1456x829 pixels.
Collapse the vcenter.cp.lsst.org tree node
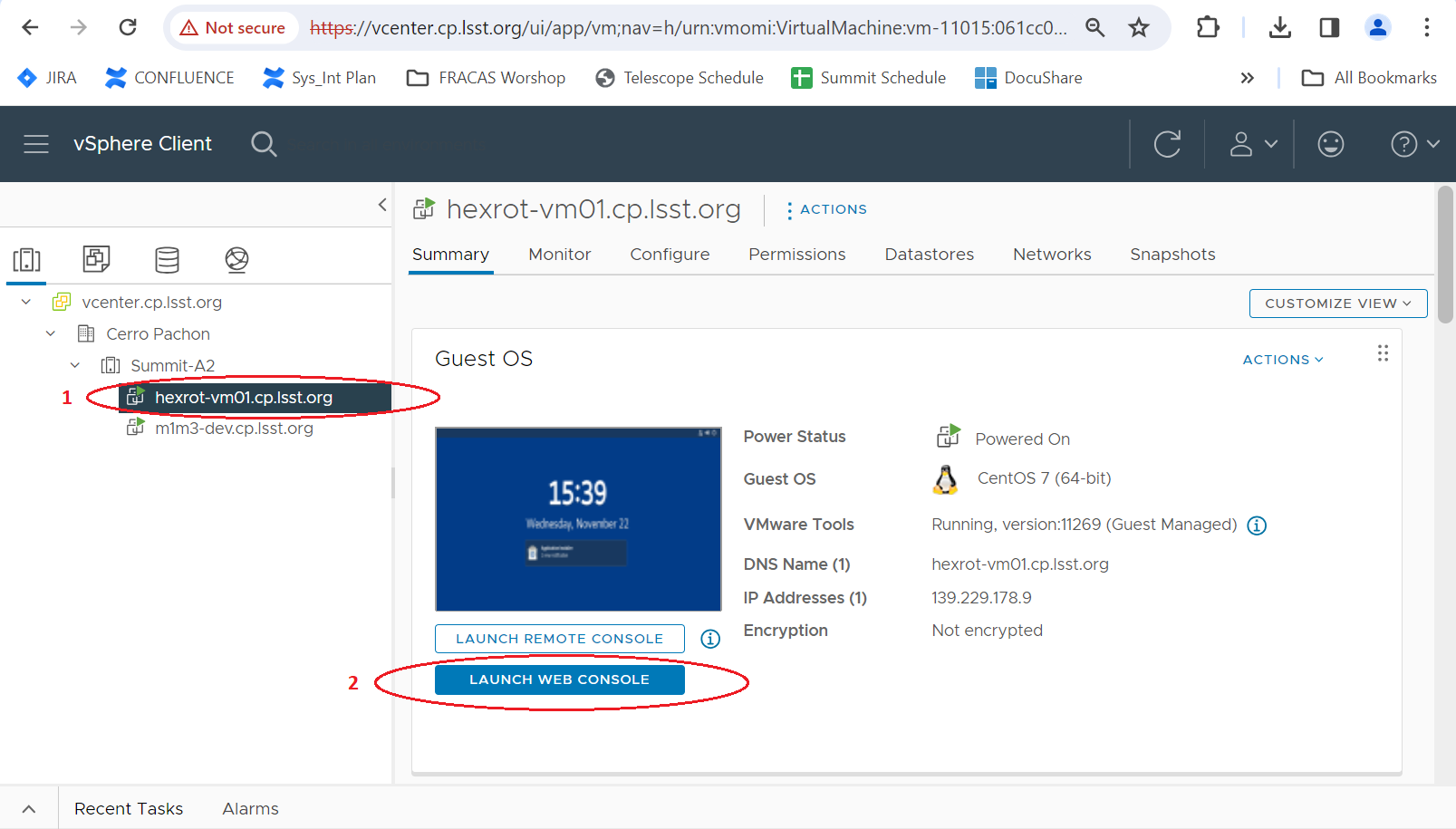point(26,302)
